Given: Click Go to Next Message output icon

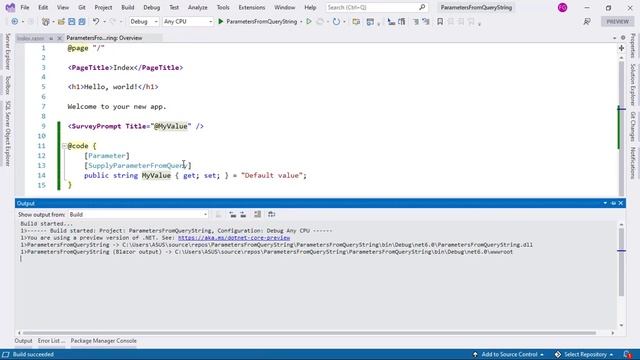Looking at the screenshot, I should 243,214.
